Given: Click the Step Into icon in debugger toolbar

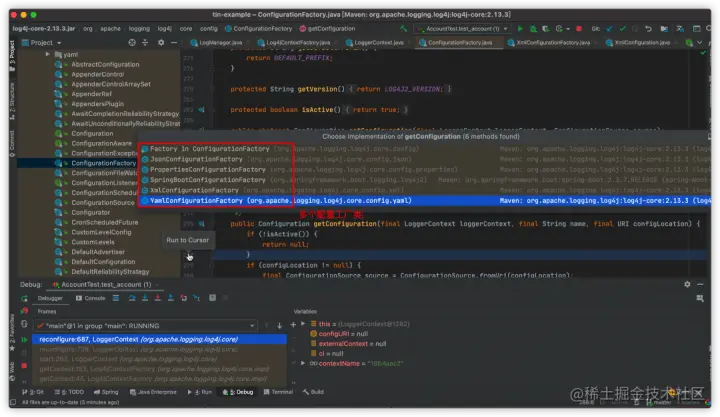Looking at the screenshot, I should 145,298.
